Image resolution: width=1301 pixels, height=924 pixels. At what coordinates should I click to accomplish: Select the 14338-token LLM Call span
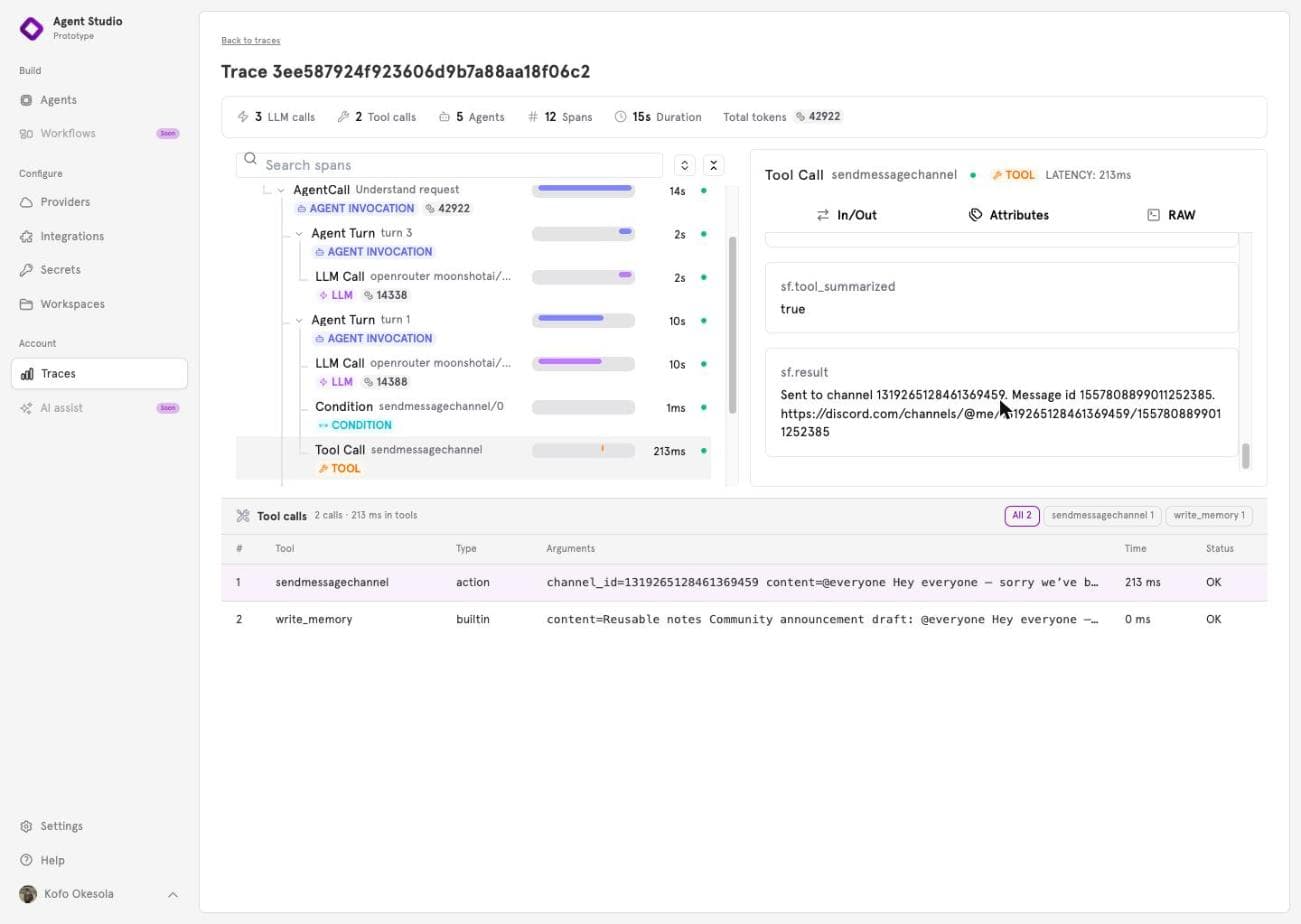[x=473, y=285]
